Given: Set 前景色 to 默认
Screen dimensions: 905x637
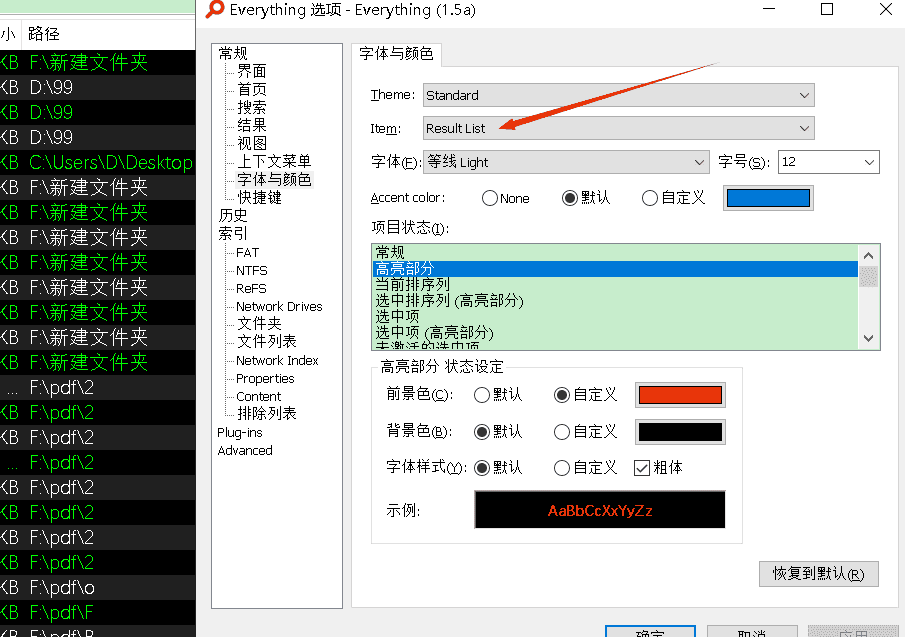Looking at the screenshot, I should [482, 395].
